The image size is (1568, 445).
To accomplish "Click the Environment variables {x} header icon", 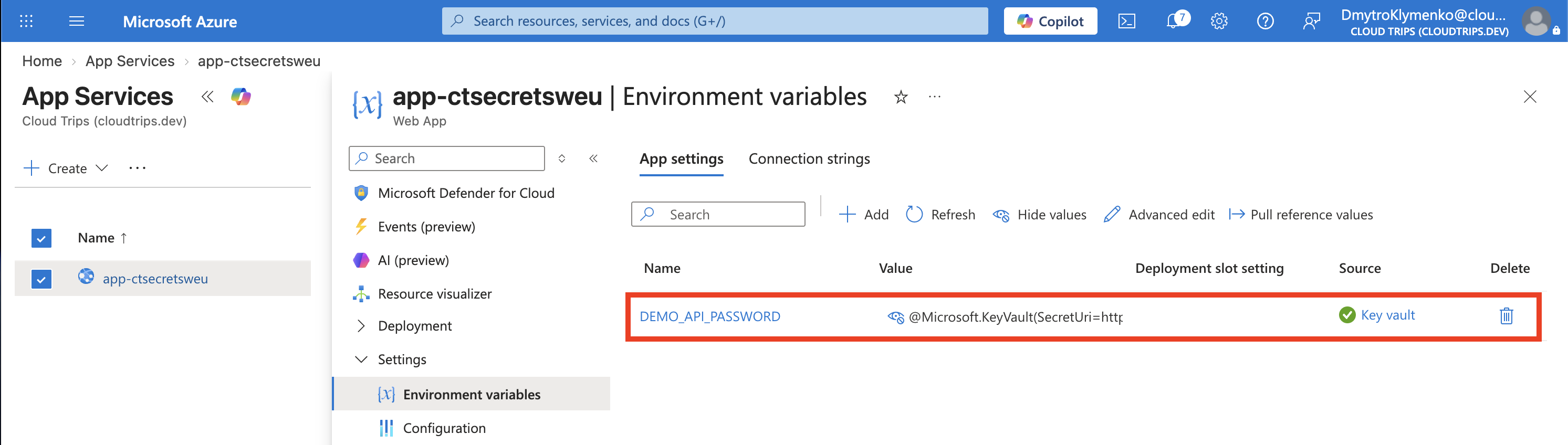I will coord(368,104).
